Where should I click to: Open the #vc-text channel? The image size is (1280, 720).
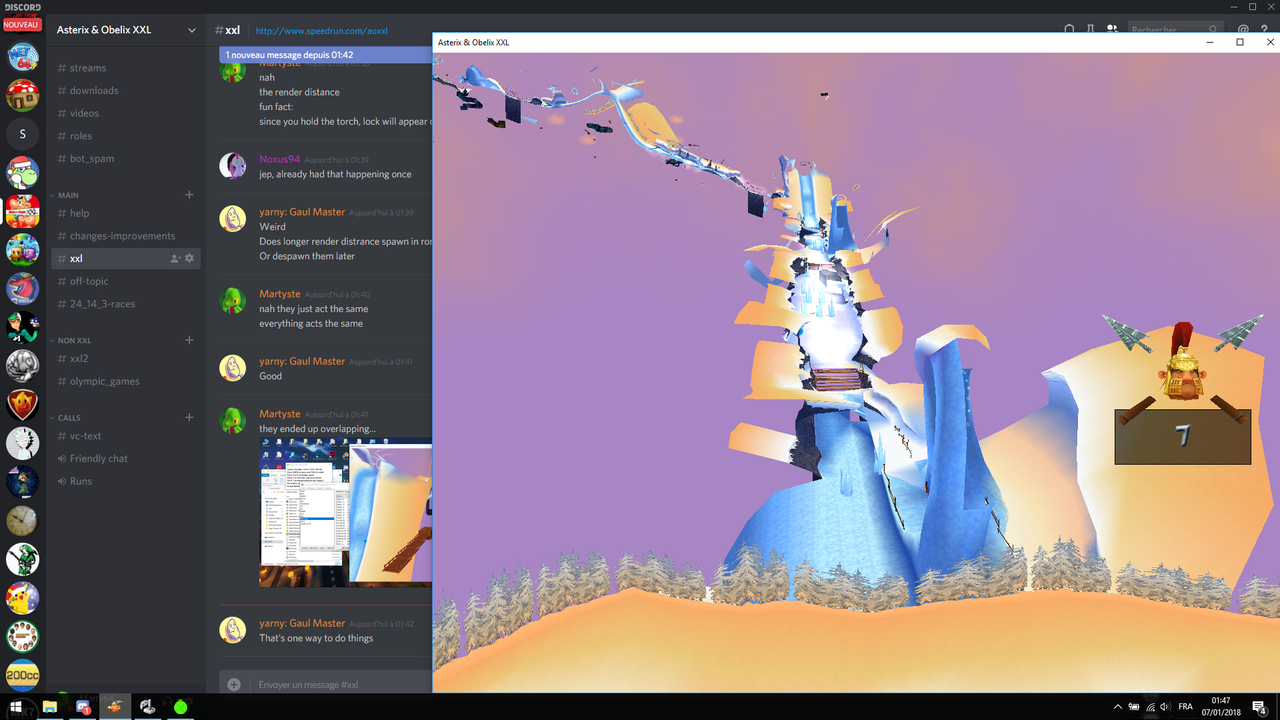coord(125,436)
